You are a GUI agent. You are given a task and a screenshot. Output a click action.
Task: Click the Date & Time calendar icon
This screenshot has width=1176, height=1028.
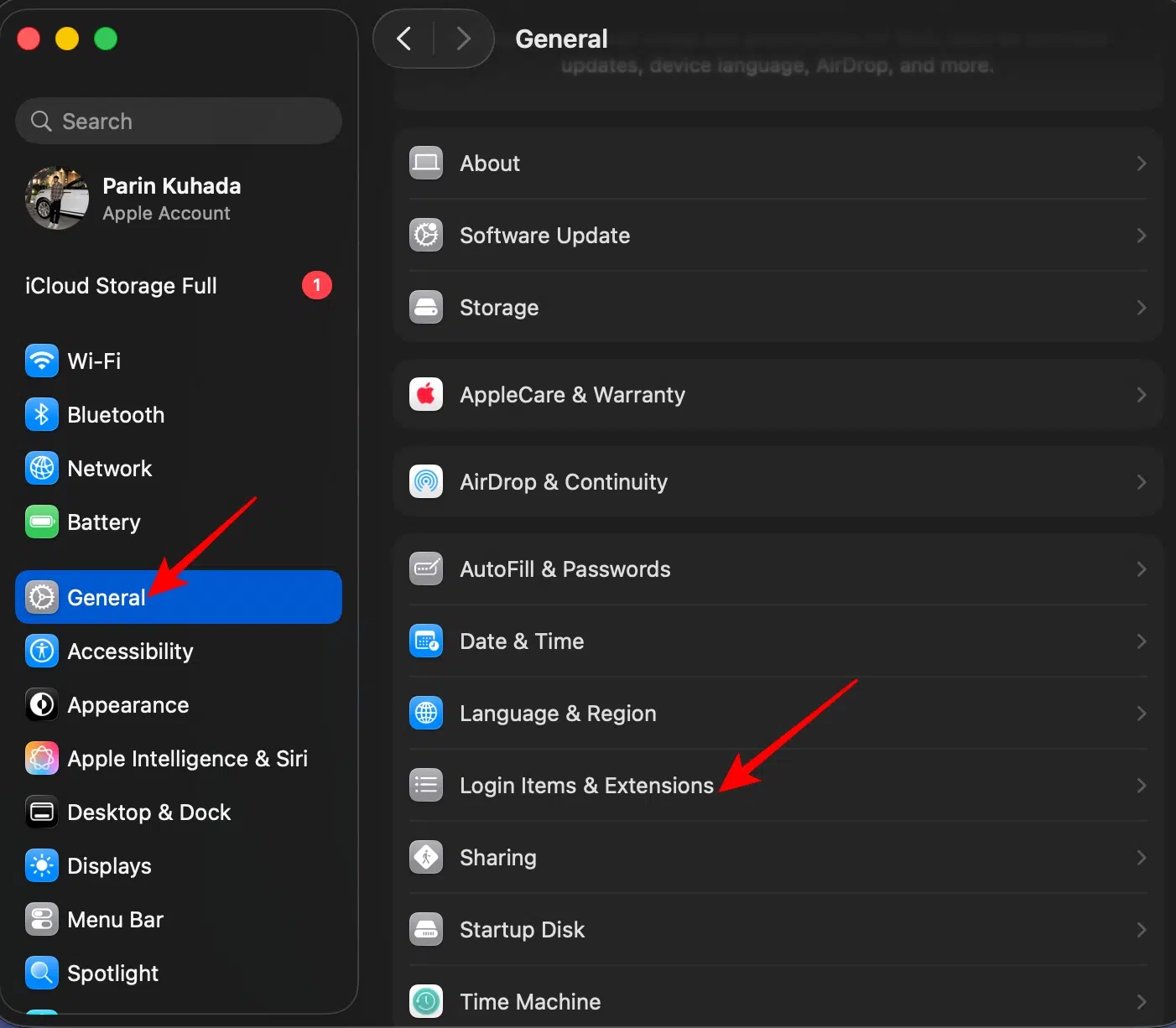[x=426, y=641]
